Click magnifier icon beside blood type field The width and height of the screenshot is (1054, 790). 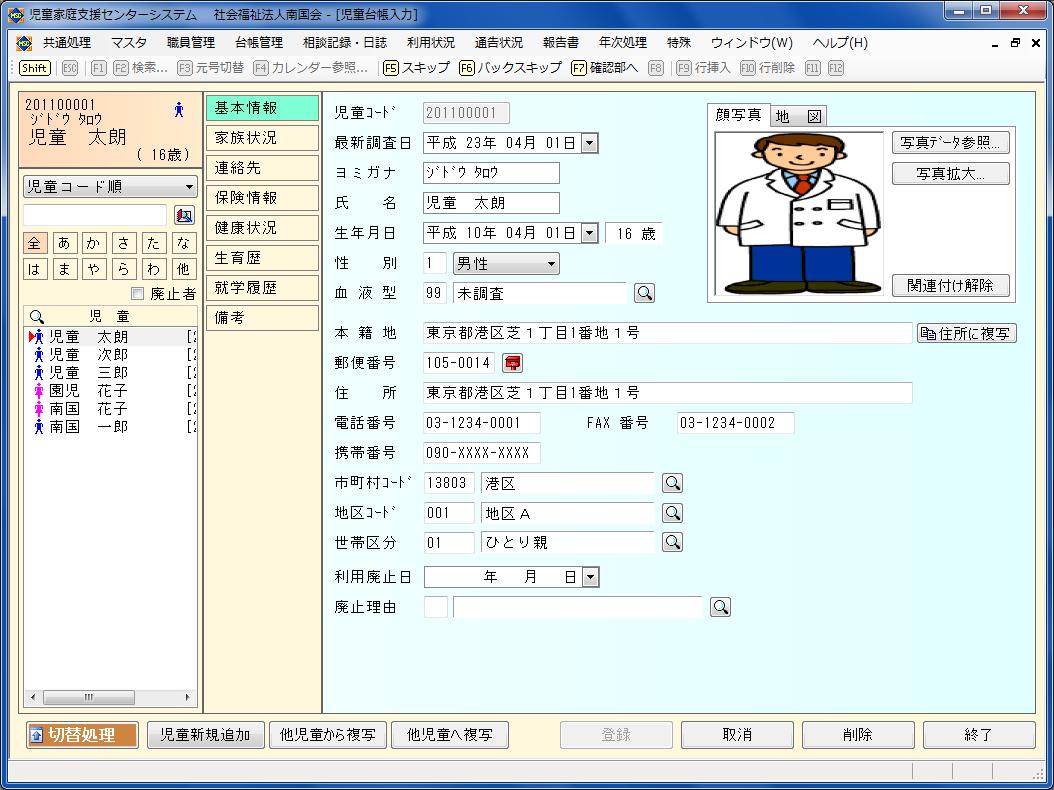coord(645,293)
